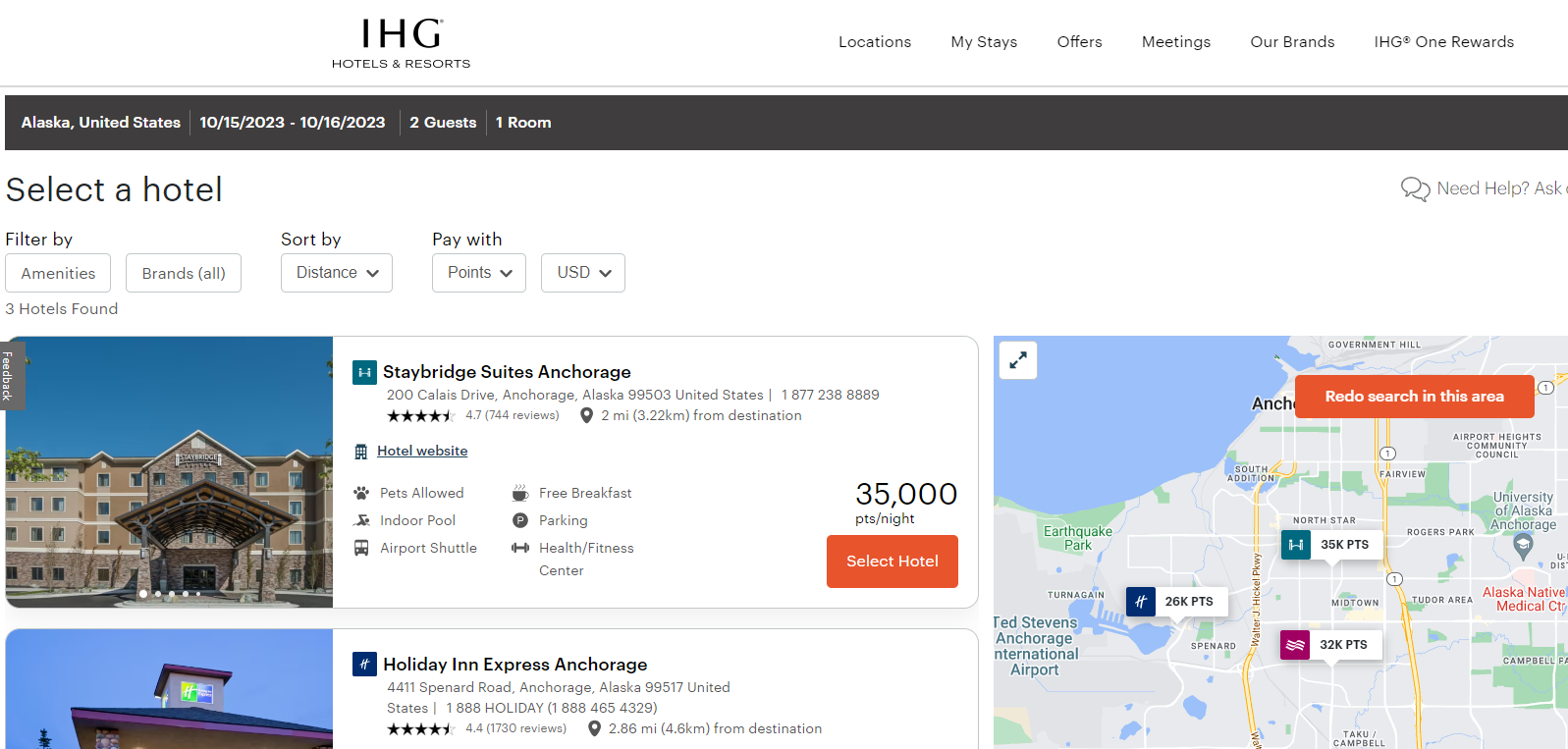Click the Staybridge location pin icon
Image resolution: width=1568 pixels, height=749 pixels.
(x=586, y=415)
